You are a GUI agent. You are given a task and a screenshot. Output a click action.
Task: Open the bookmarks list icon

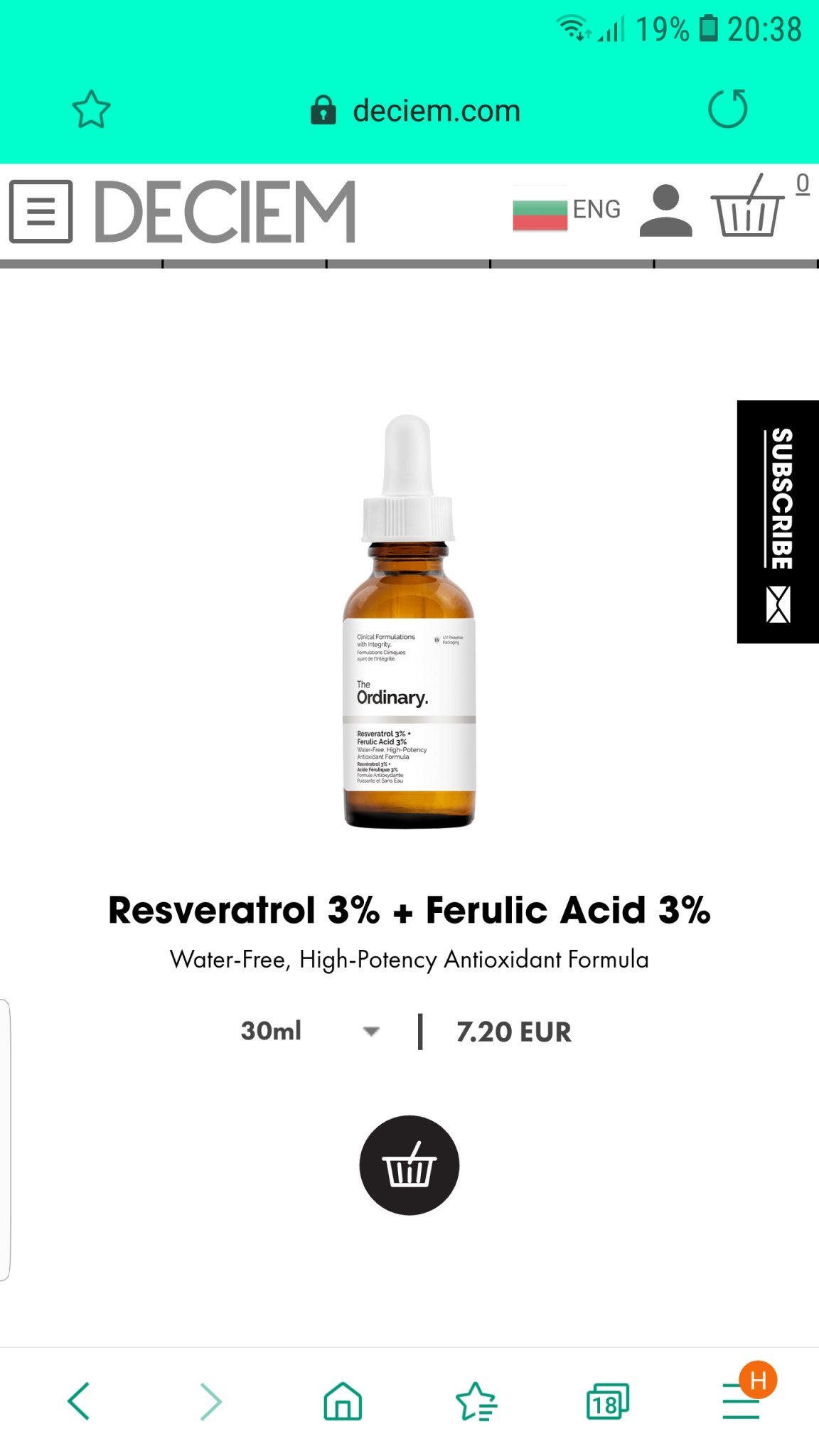(x=476, y=1401)
